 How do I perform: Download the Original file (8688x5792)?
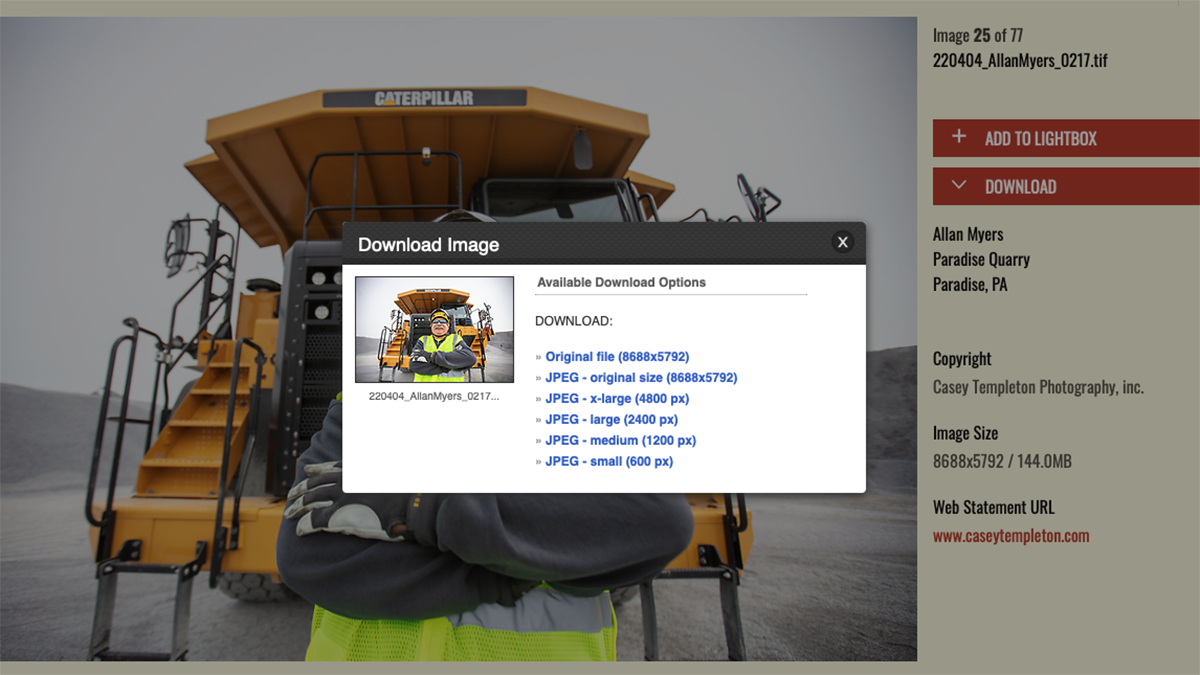617,357
